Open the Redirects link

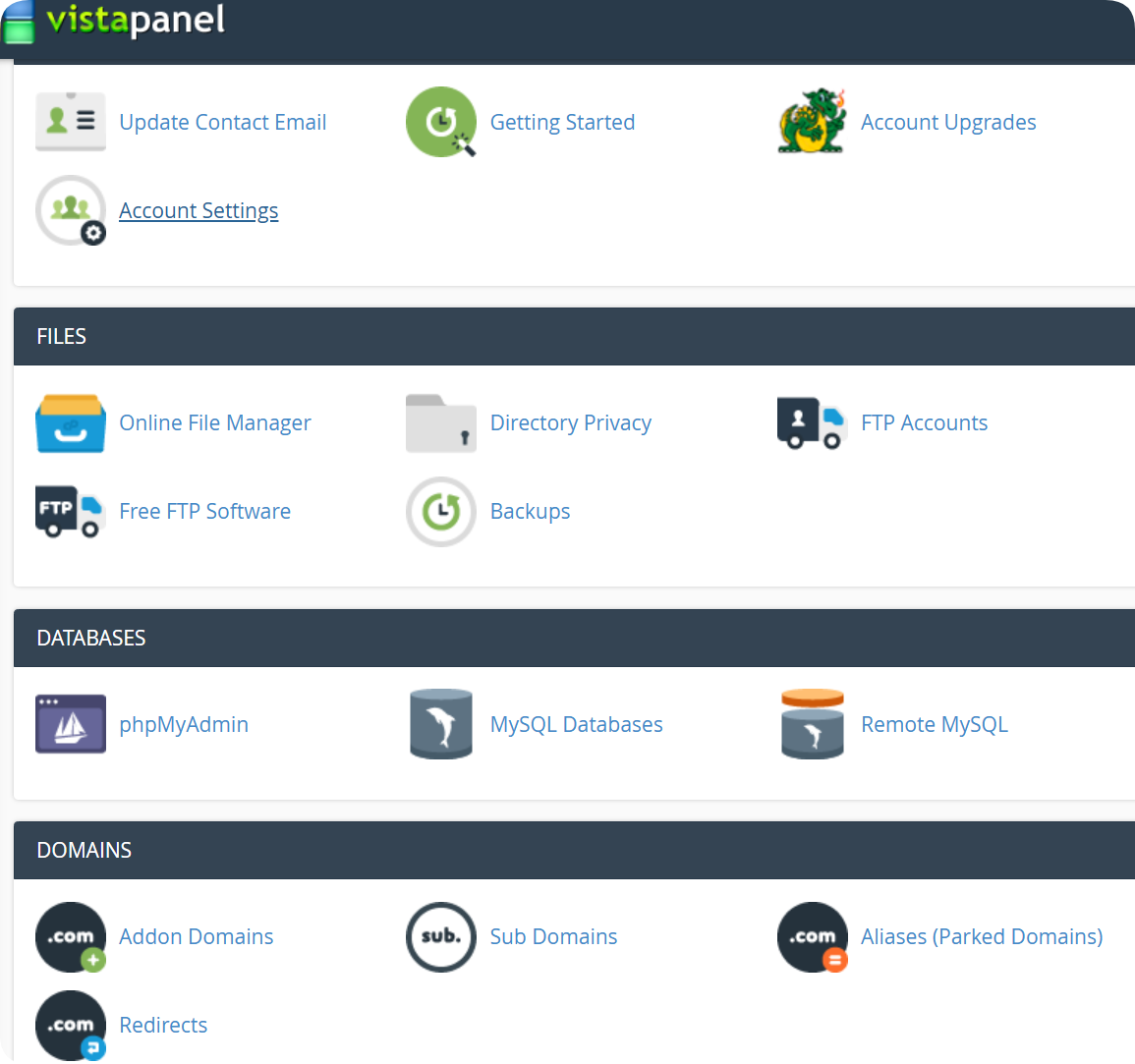163,1026
